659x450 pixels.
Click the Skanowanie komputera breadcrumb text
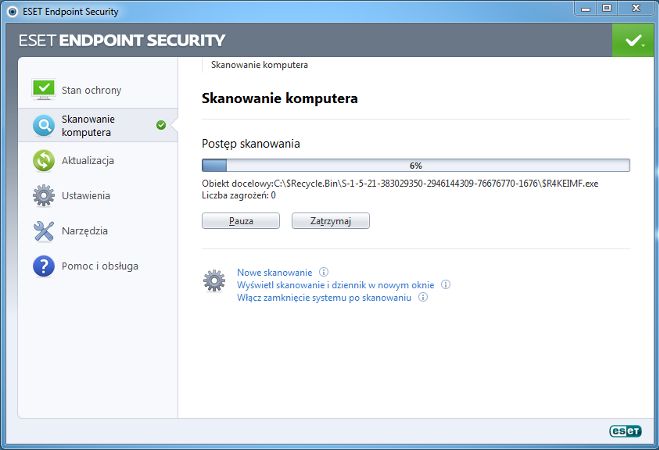pos(259,65)
